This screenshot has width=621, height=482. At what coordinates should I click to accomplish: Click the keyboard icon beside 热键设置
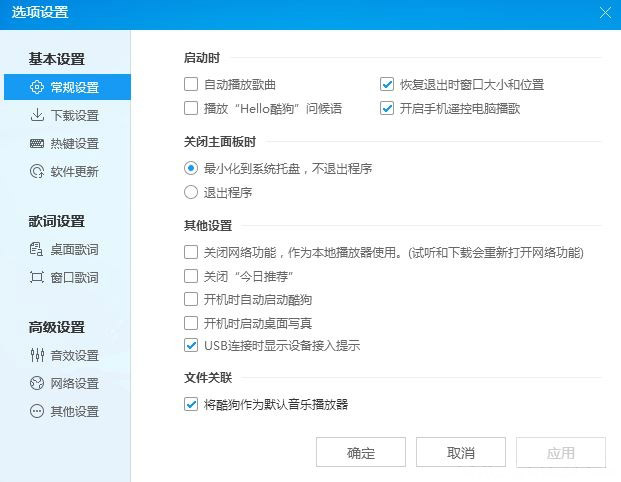(x=37, y=143)
